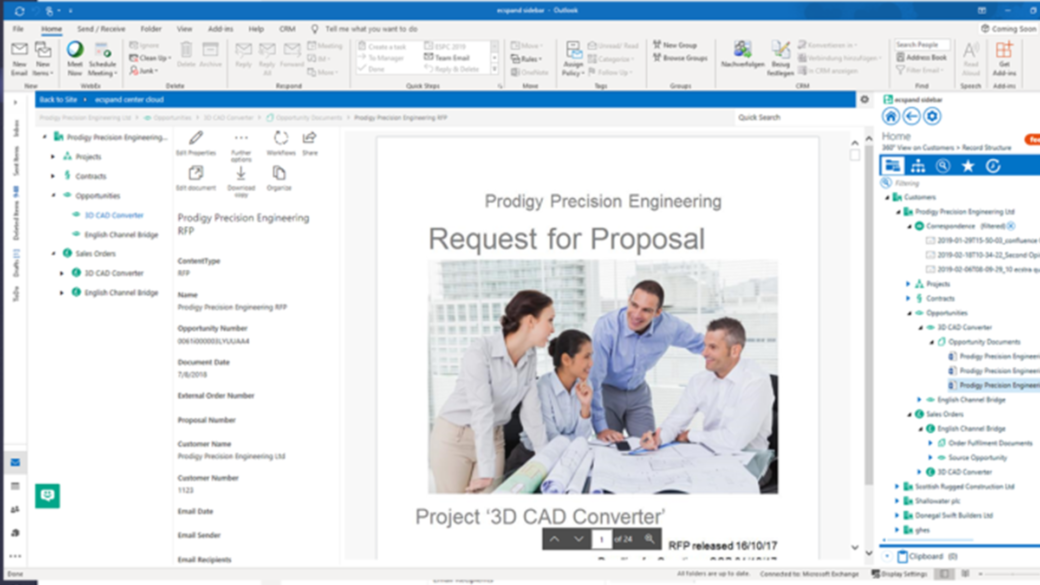Collapse the Opportunities node in site tree

point(54,196)
